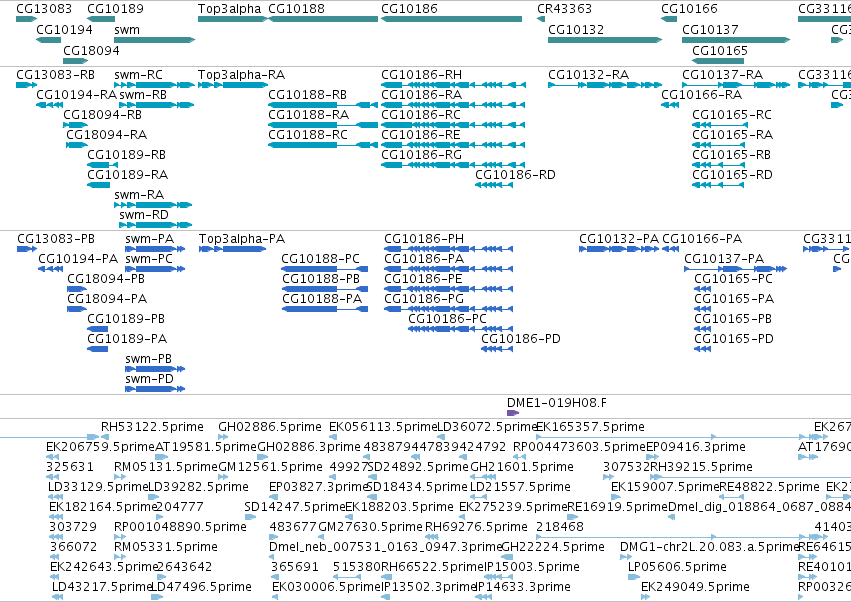Screen dimensions: 851x602
Task: Select transcript CG10186-RH
Action: (421, 74)
